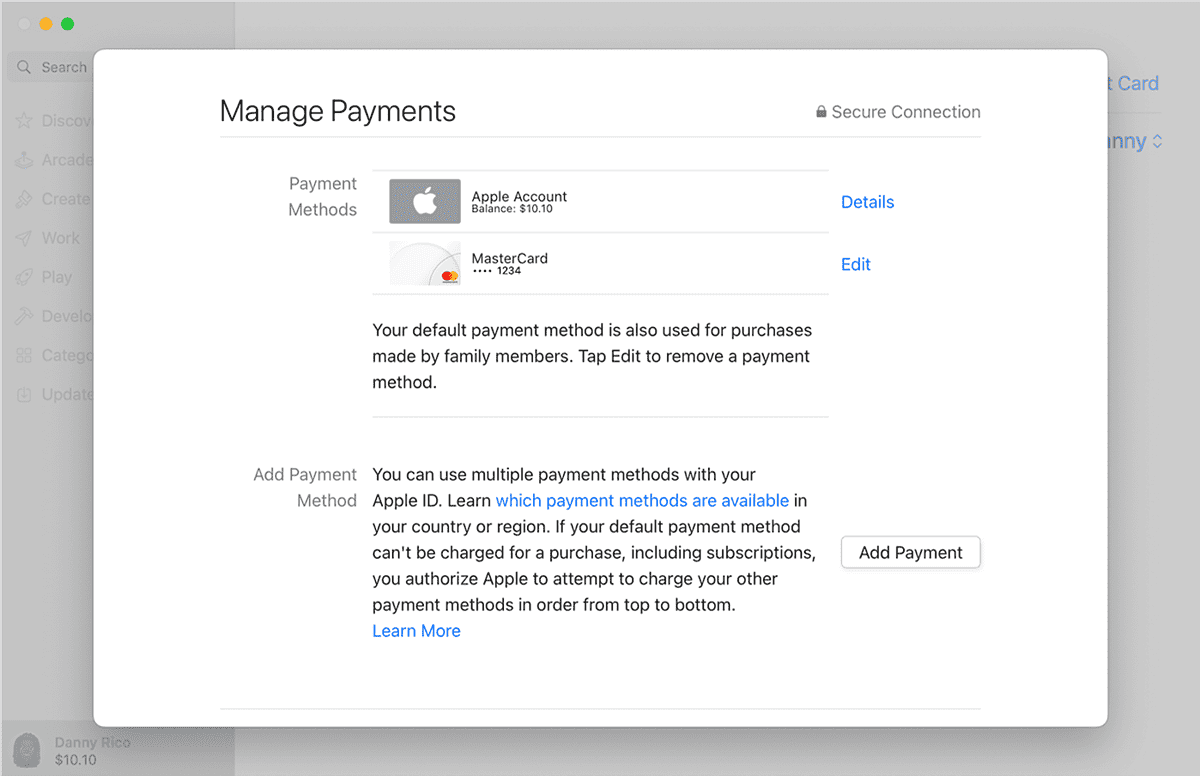
Task: Open the Danny Rico account profile avatar
Action: 27,751
